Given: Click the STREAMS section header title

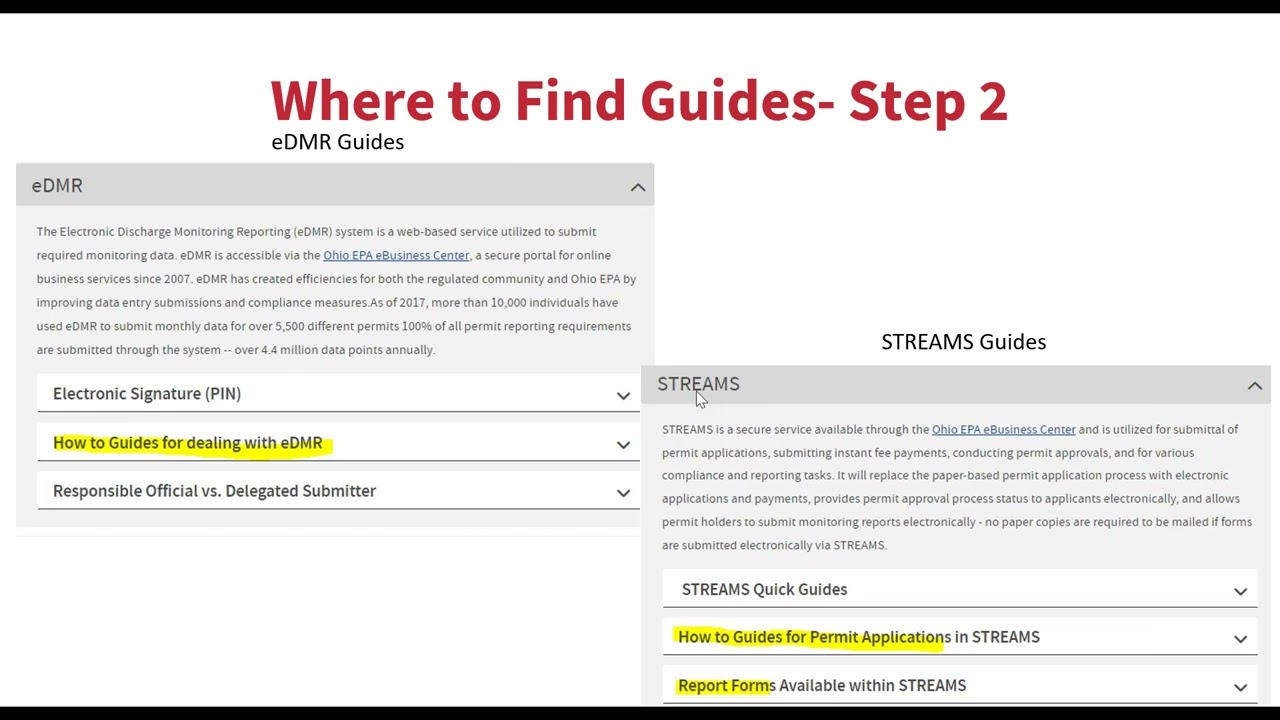Looking at the screenshot, I should coord(698,384).
